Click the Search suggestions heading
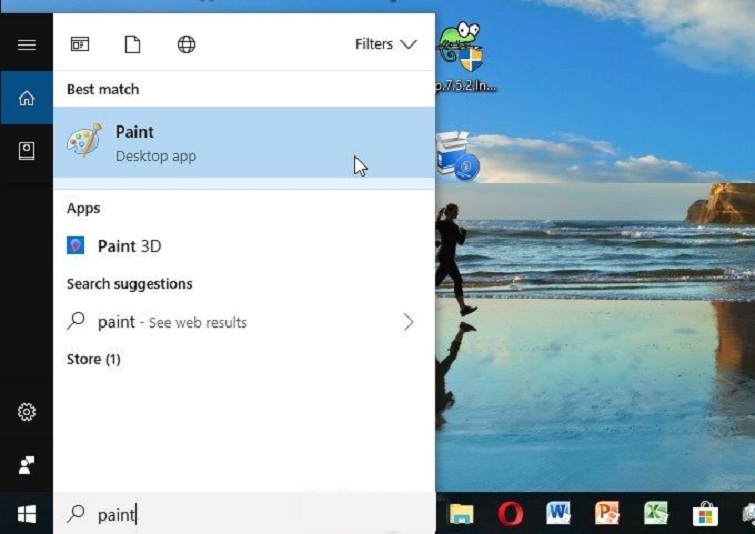755x534 pixels. click(130, 284)
